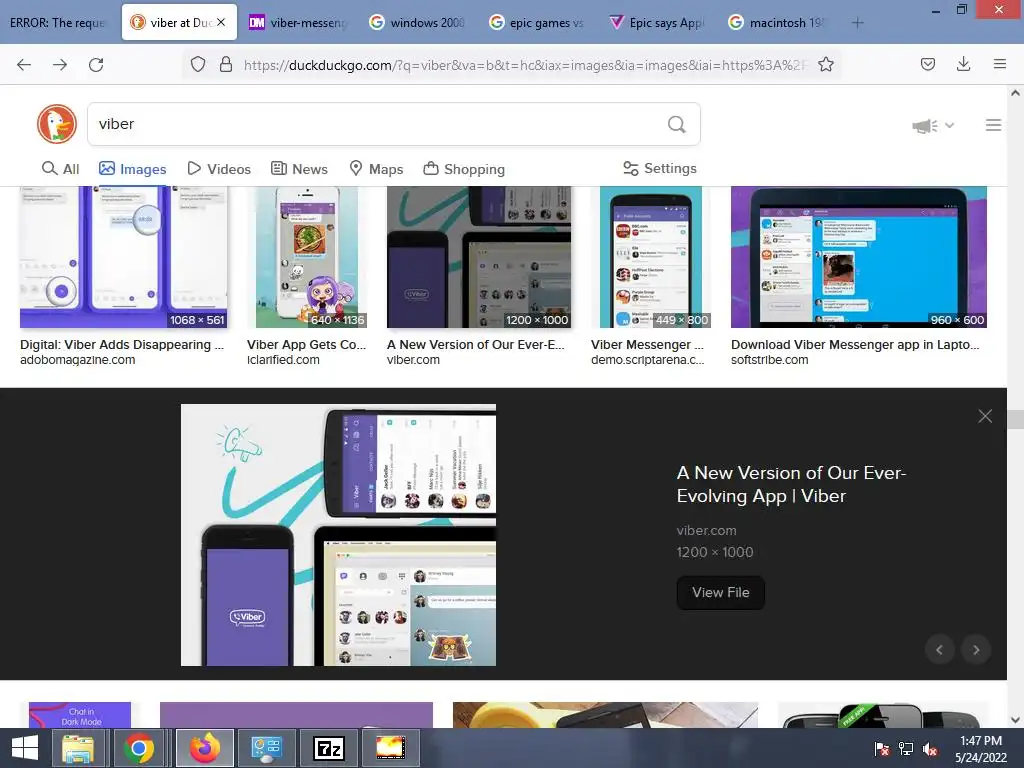1024x768 pixels.
Task: Switch to the Videos results tab
Action: tap(219, 169)
